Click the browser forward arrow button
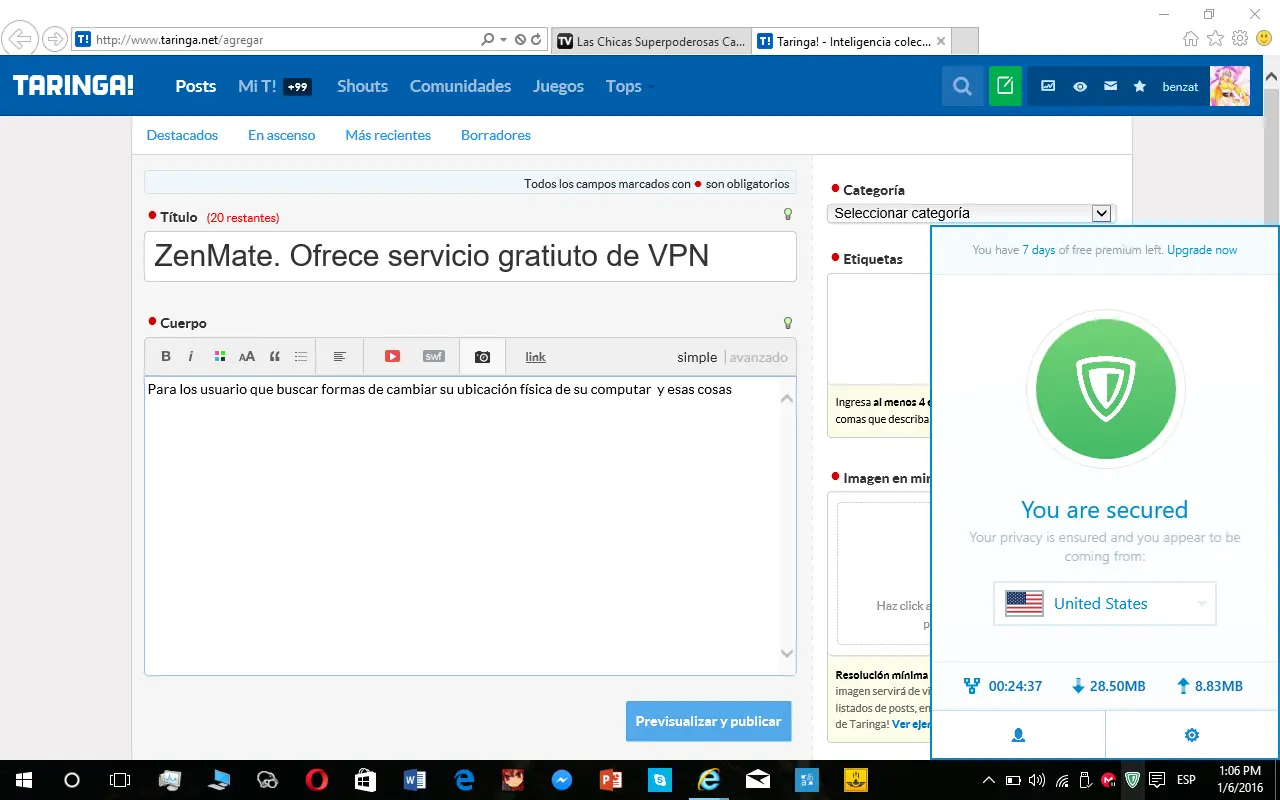The height and width of the screenshot is (800, 1280). (x=55, y=40)
